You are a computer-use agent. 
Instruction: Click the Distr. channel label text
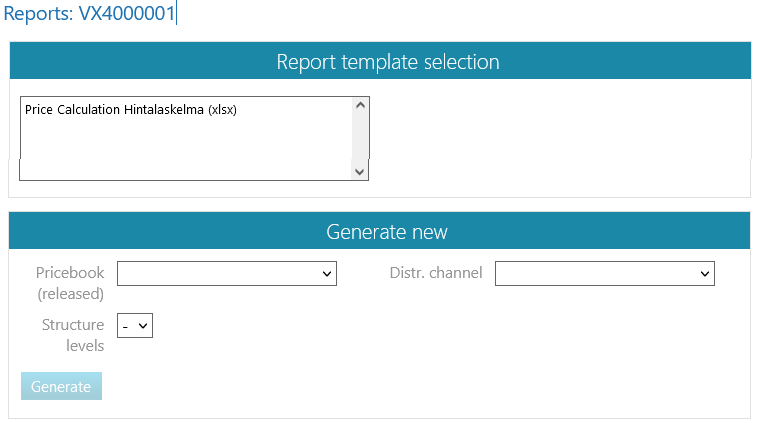(x=435, y=273)
